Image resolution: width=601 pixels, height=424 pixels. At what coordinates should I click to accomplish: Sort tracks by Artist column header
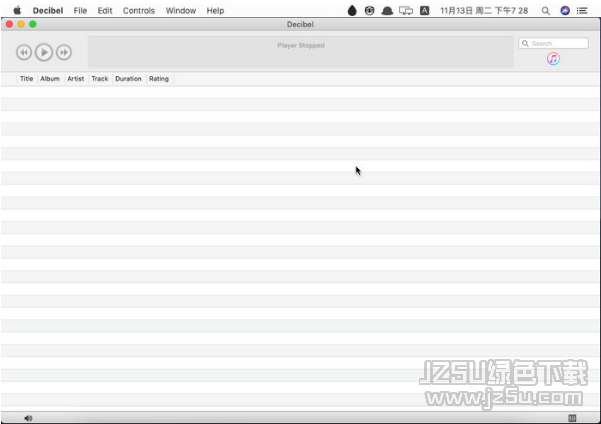(76, 78)
